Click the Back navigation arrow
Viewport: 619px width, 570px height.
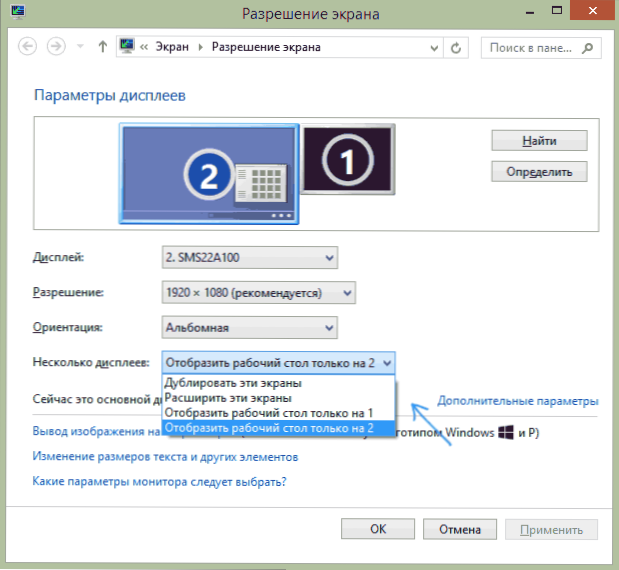tap(28, 47)
